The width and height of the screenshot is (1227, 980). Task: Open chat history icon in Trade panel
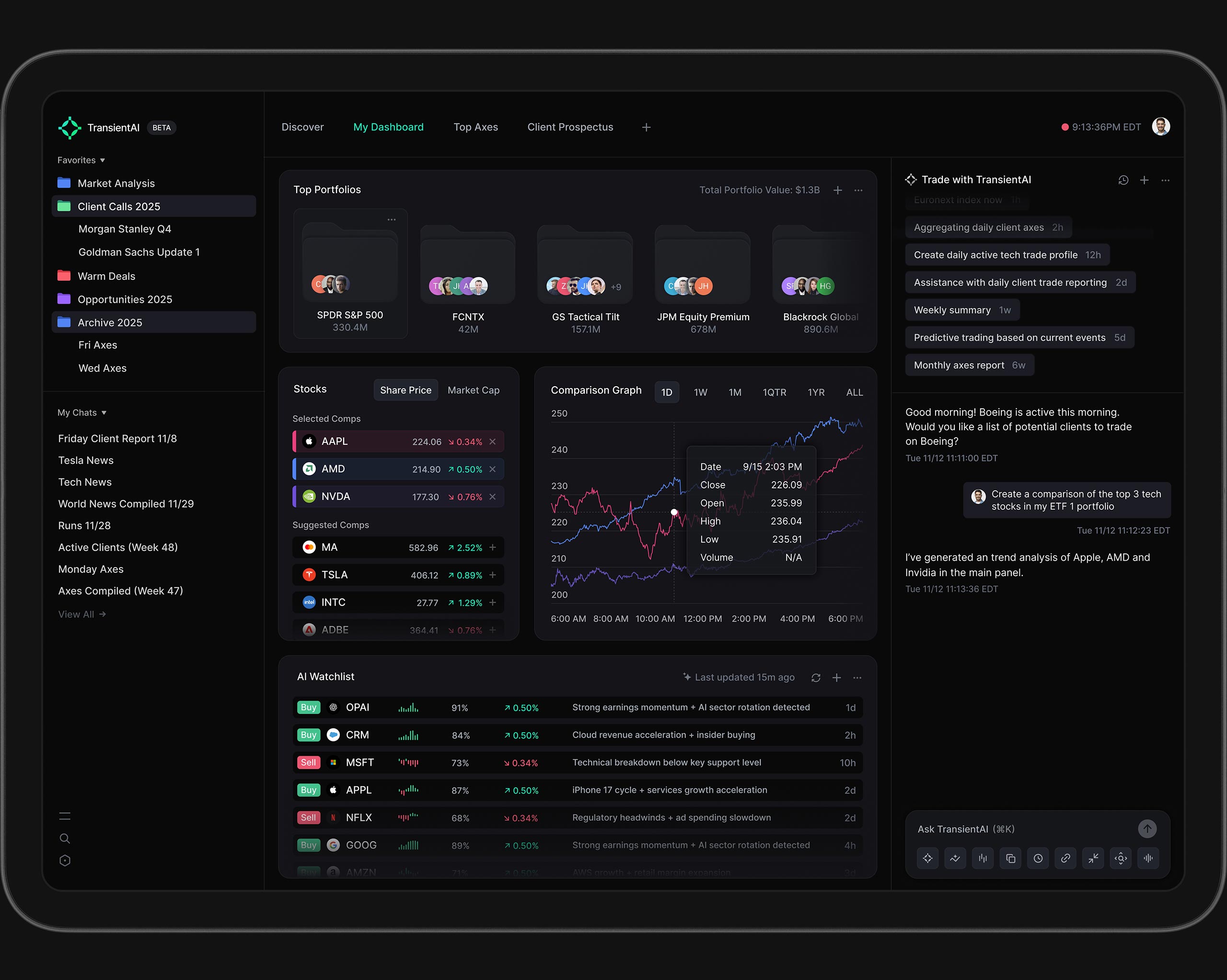point(1123,180)
